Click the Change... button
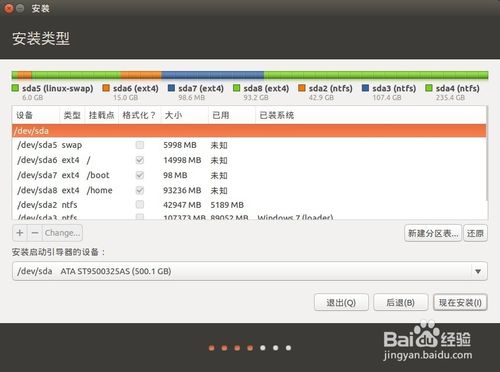 [62, 233]
